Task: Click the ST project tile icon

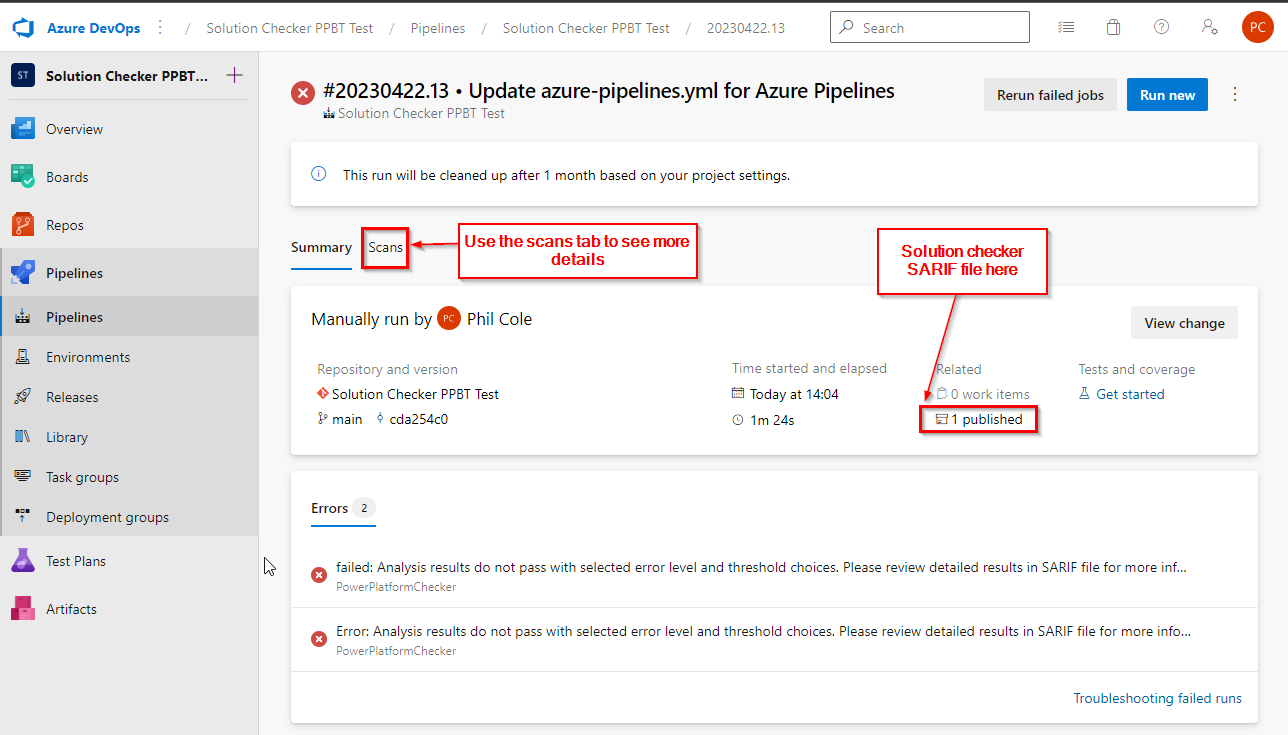Action: [23, 76]
